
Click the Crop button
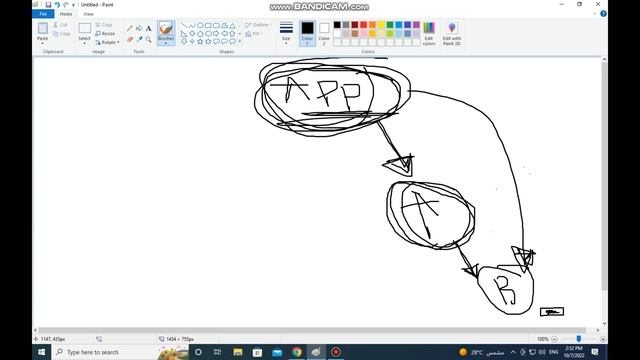[x=104, y=25]
